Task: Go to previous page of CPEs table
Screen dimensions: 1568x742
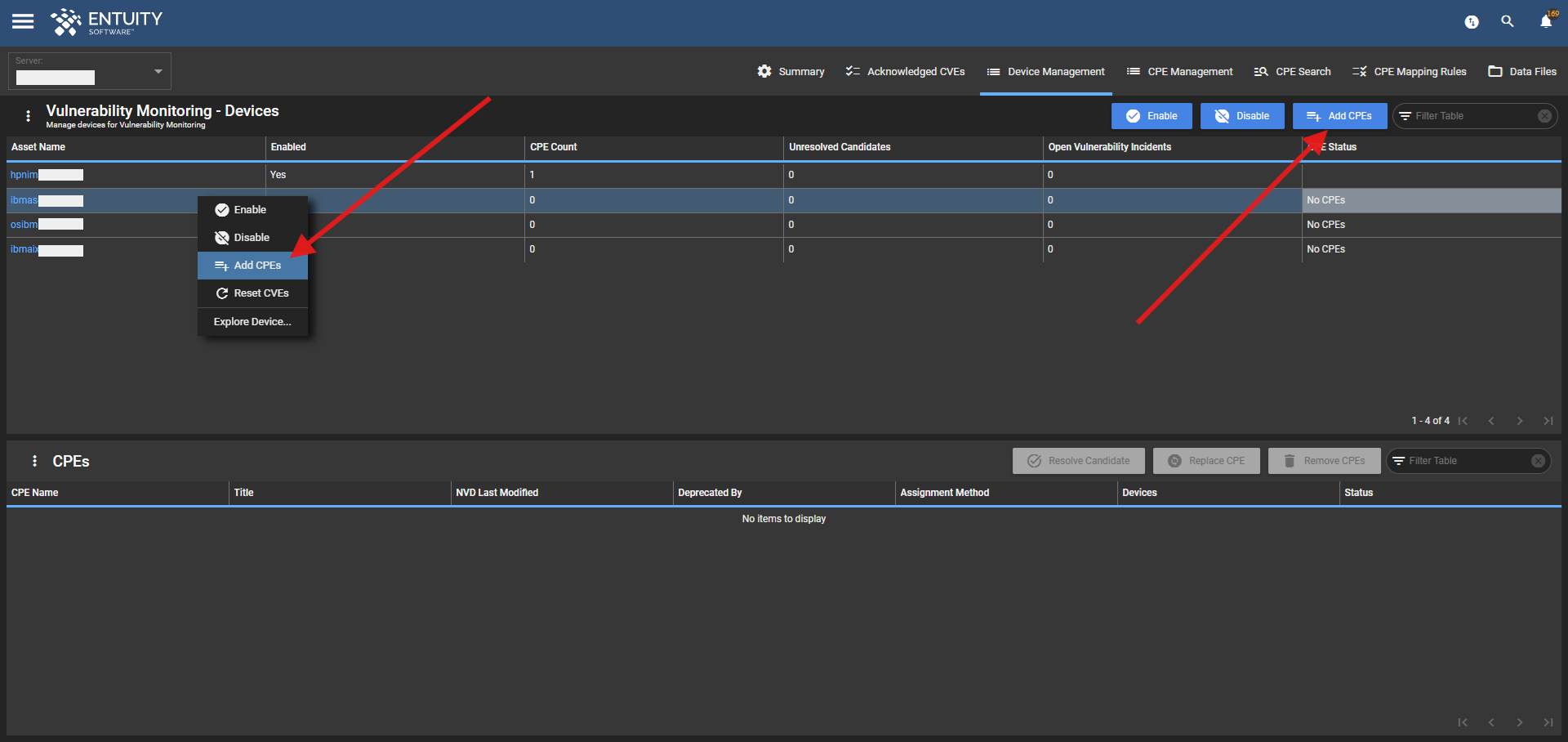Action: coord(1491,722)
